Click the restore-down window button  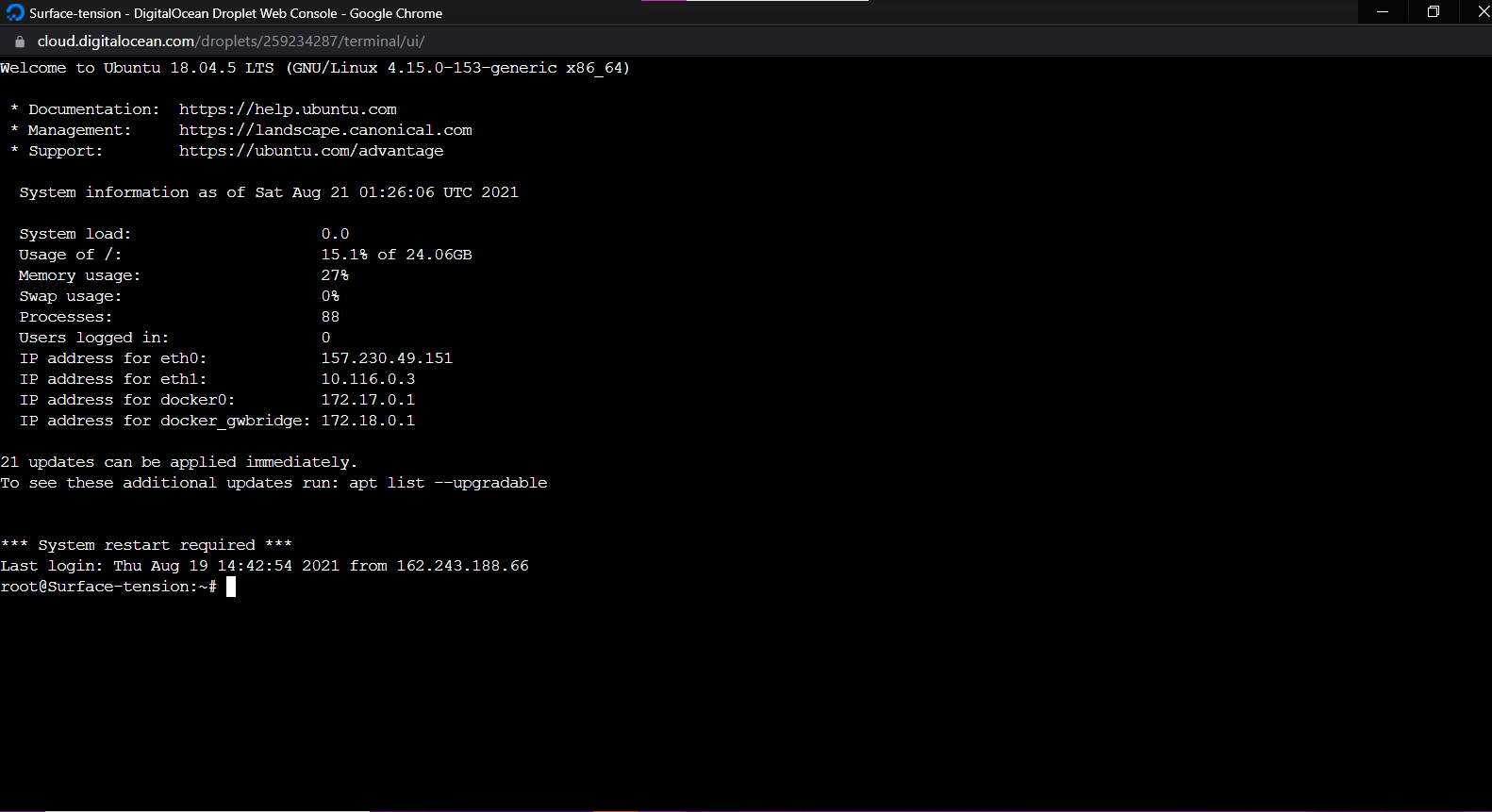tap(1434, 12)
